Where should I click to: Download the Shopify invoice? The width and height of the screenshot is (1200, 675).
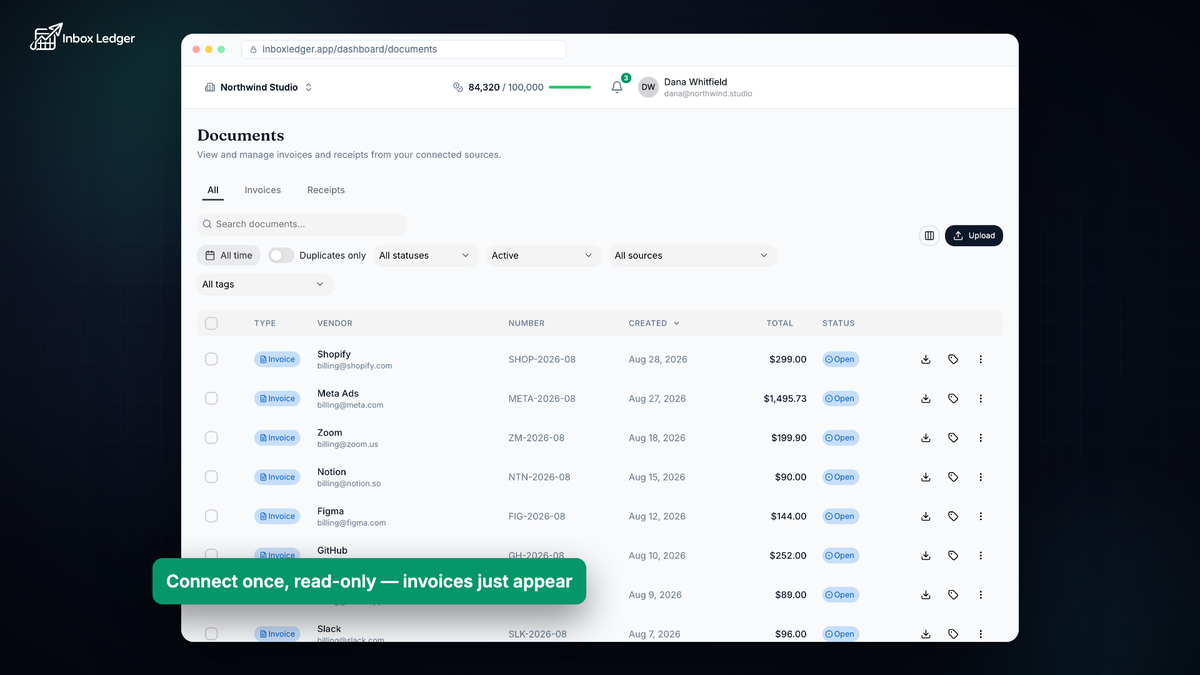926,359
